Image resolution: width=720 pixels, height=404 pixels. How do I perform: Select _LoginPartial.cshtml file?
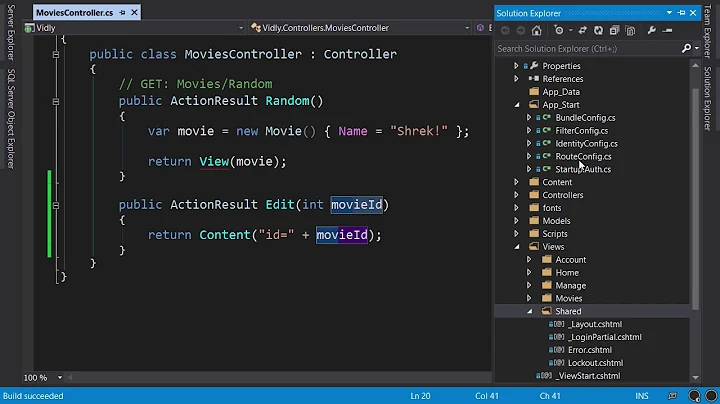(605, 337)
